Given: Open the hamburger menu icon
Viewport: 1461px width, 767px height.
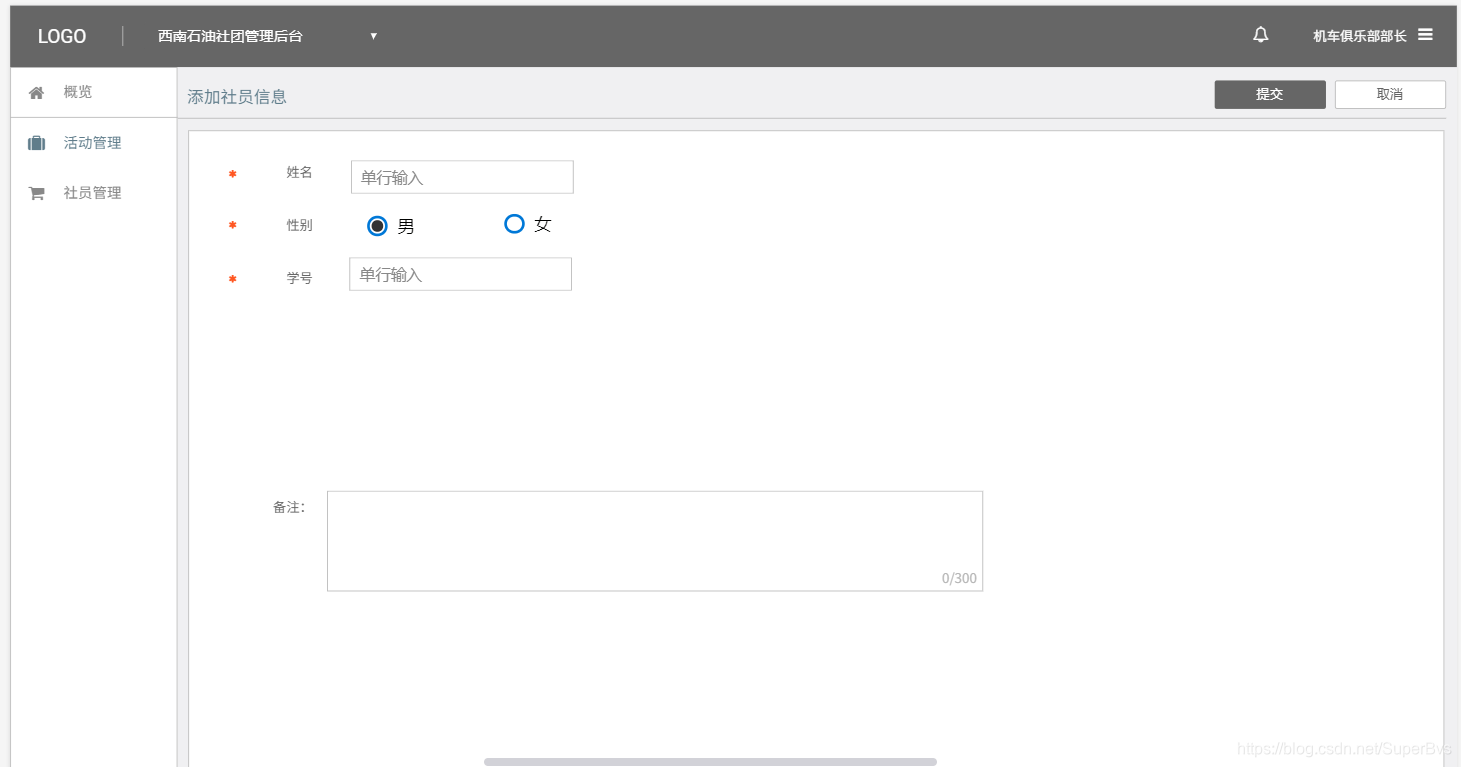Looking at the screenshot, I should 1425,35.
